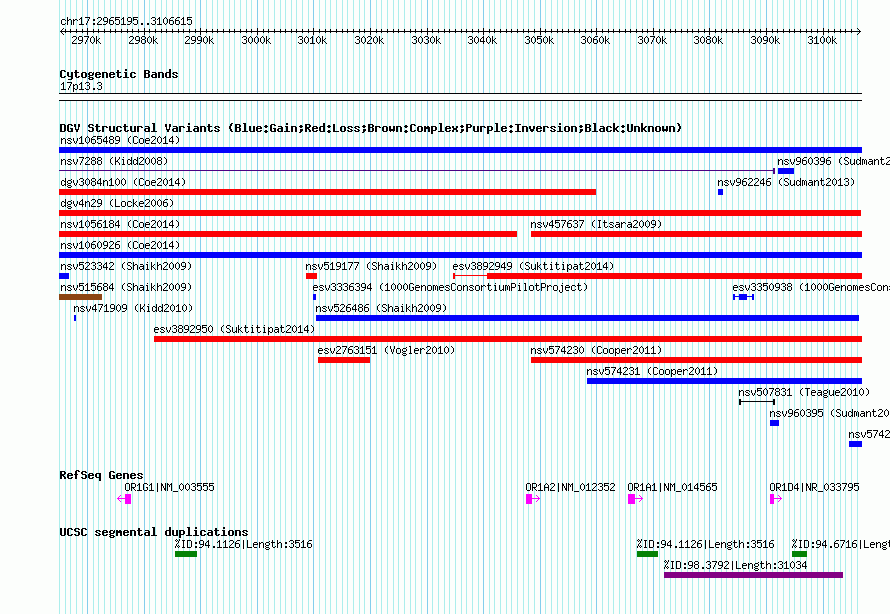Screen dimensions: 890x614
Task: Click the nsv1056184 (Coe2014) red bar
Action: [288, 234]
